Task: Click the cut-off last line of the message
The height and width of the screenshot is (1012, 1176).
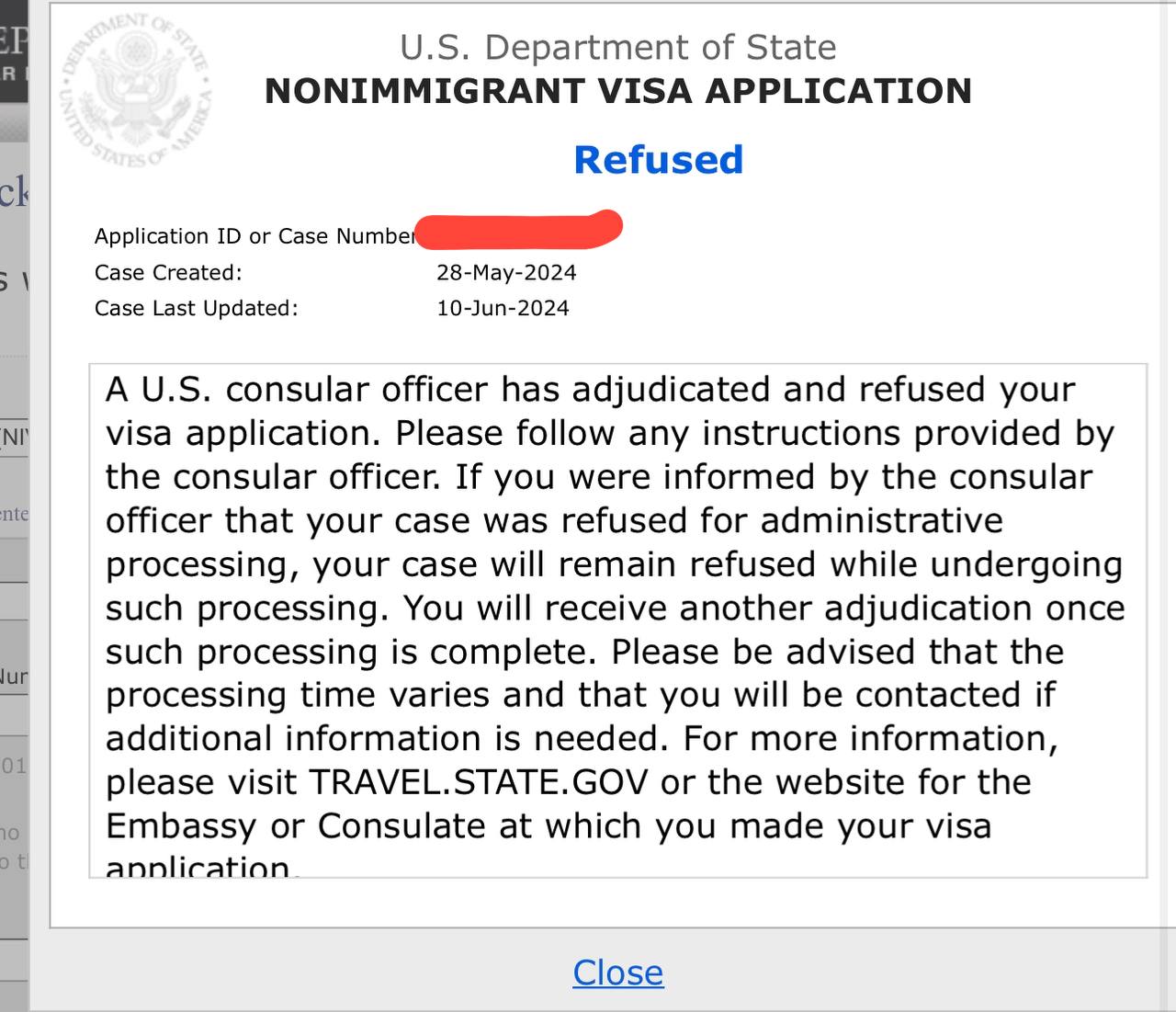Action: [x=199, y=866]
